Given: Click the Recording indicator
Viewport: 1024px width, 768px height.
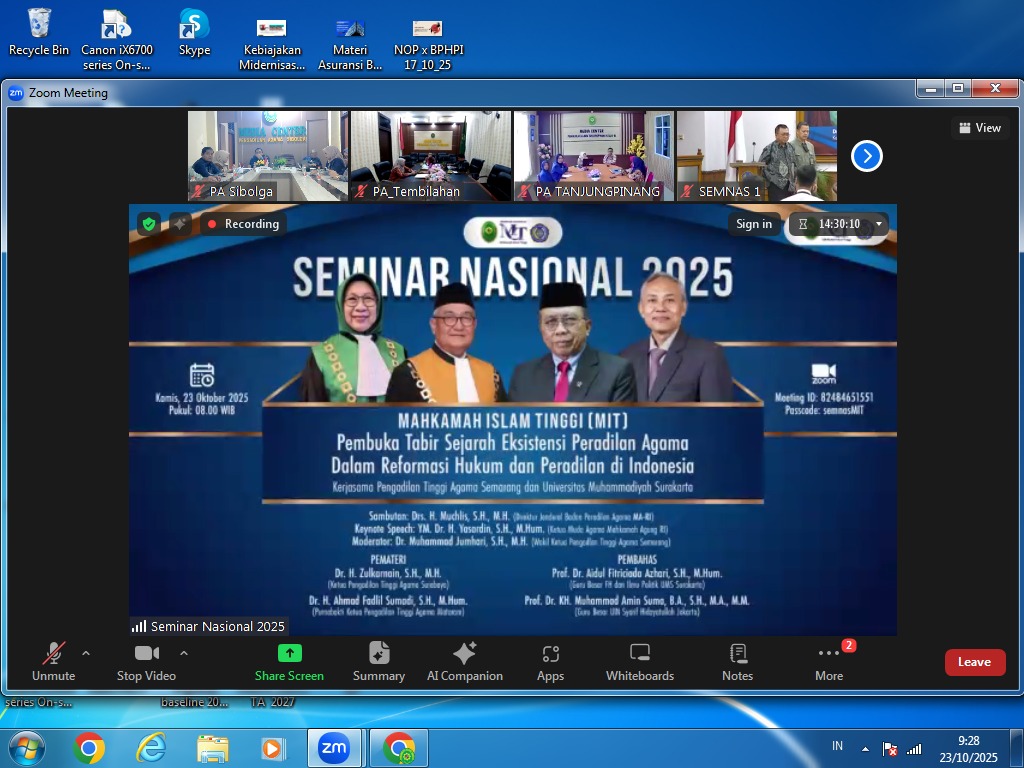Looking at the screenshot, I should [243, 224].
